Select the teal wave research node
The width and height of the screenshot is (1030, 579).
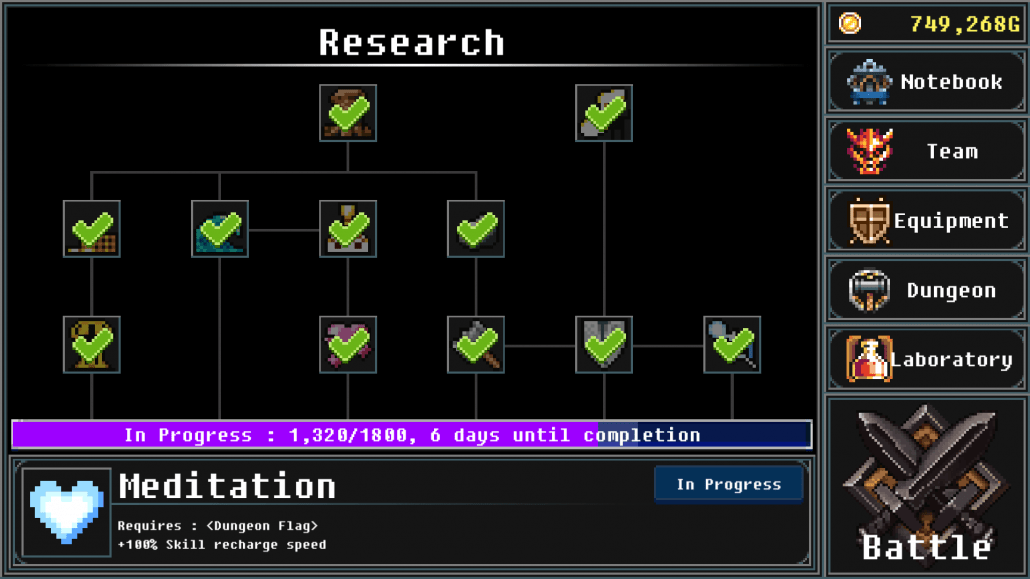click(219, 229)
